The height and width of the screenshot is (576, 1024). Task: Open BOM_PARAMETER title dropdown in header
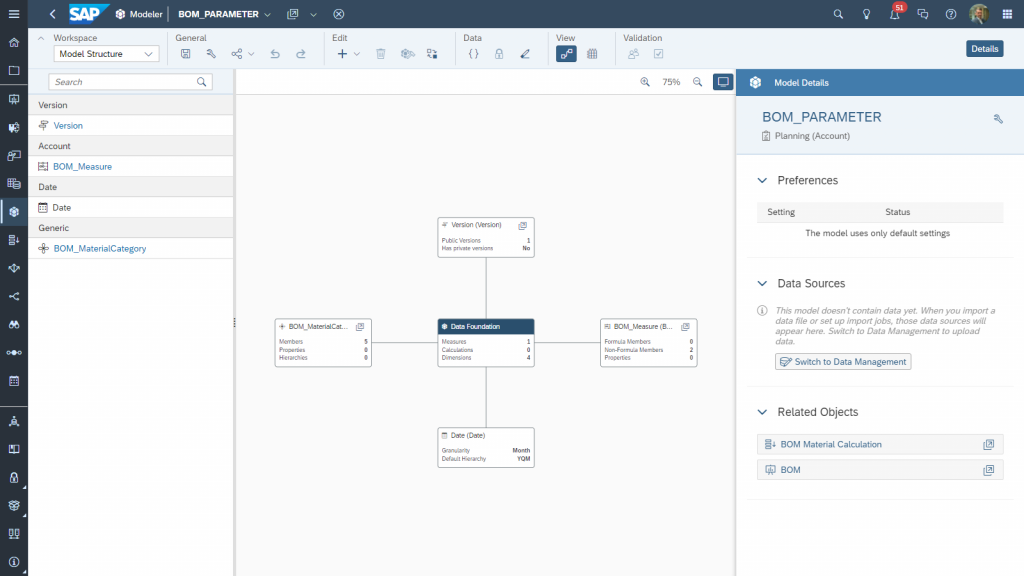[267, 14]
